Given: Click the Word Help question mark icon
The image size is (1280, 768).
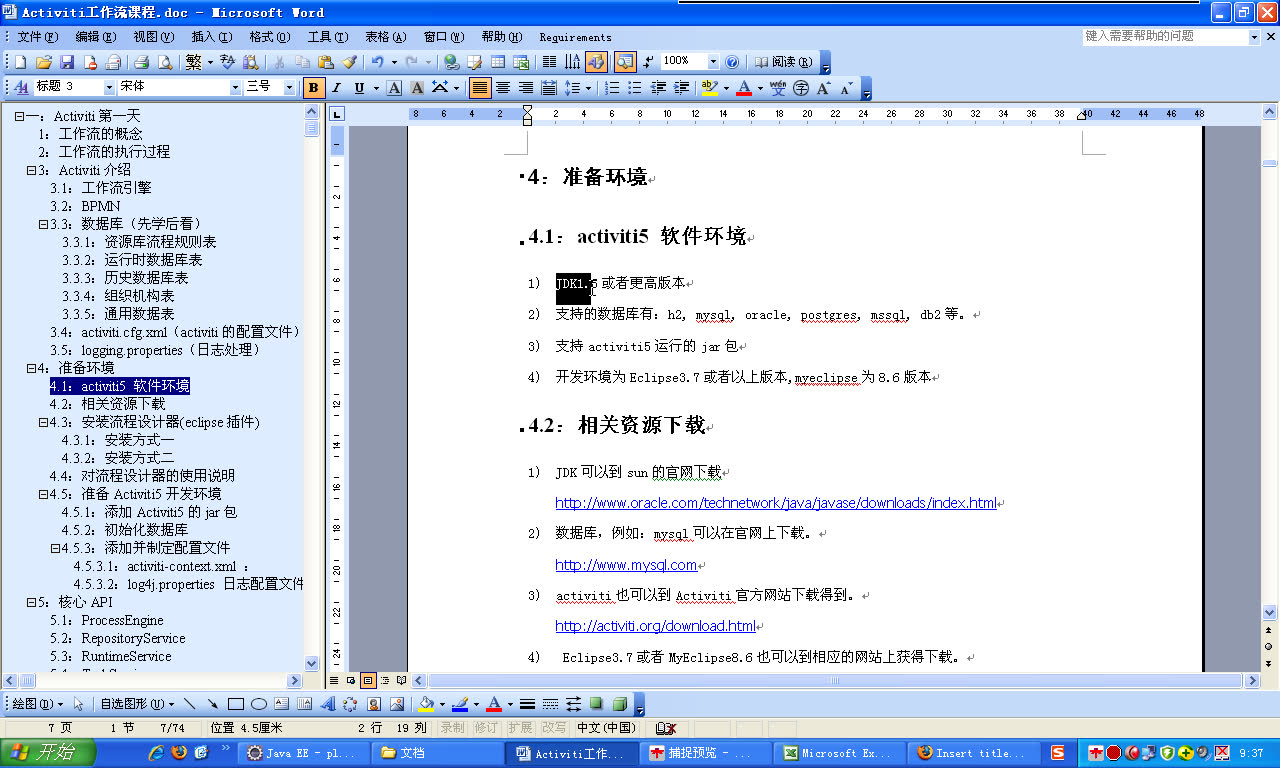Looking at the screenshot, I should pyautogui.click(x=732, y=62).
